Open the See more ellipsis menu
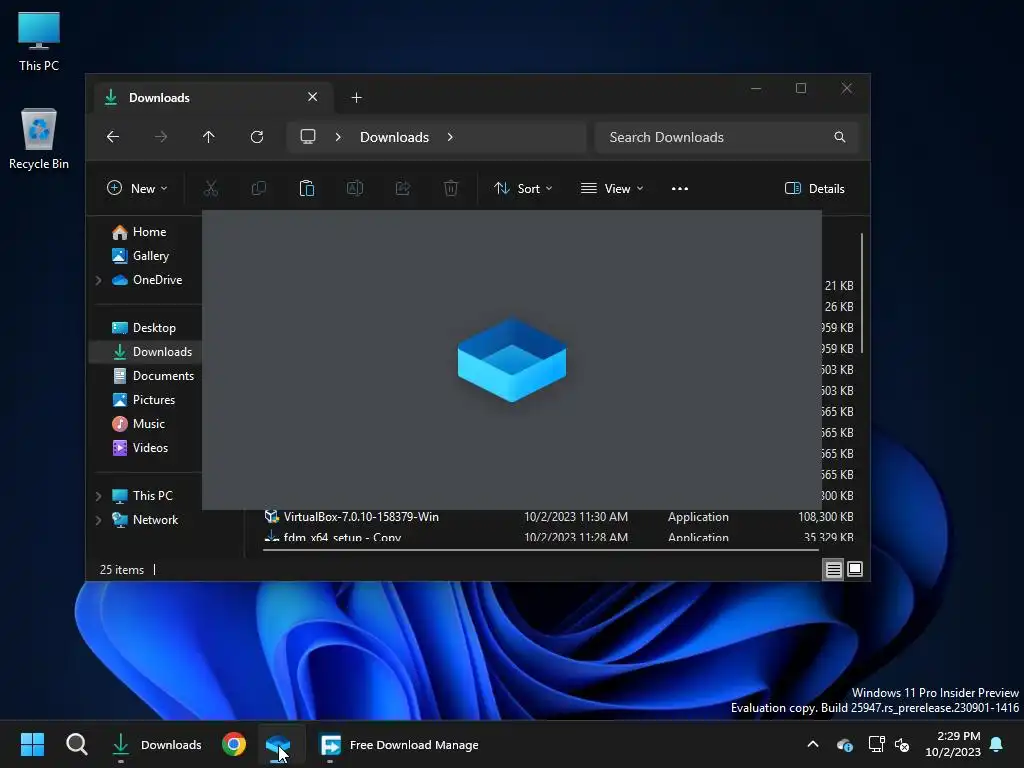1024x768 pixels. [680, 188]
